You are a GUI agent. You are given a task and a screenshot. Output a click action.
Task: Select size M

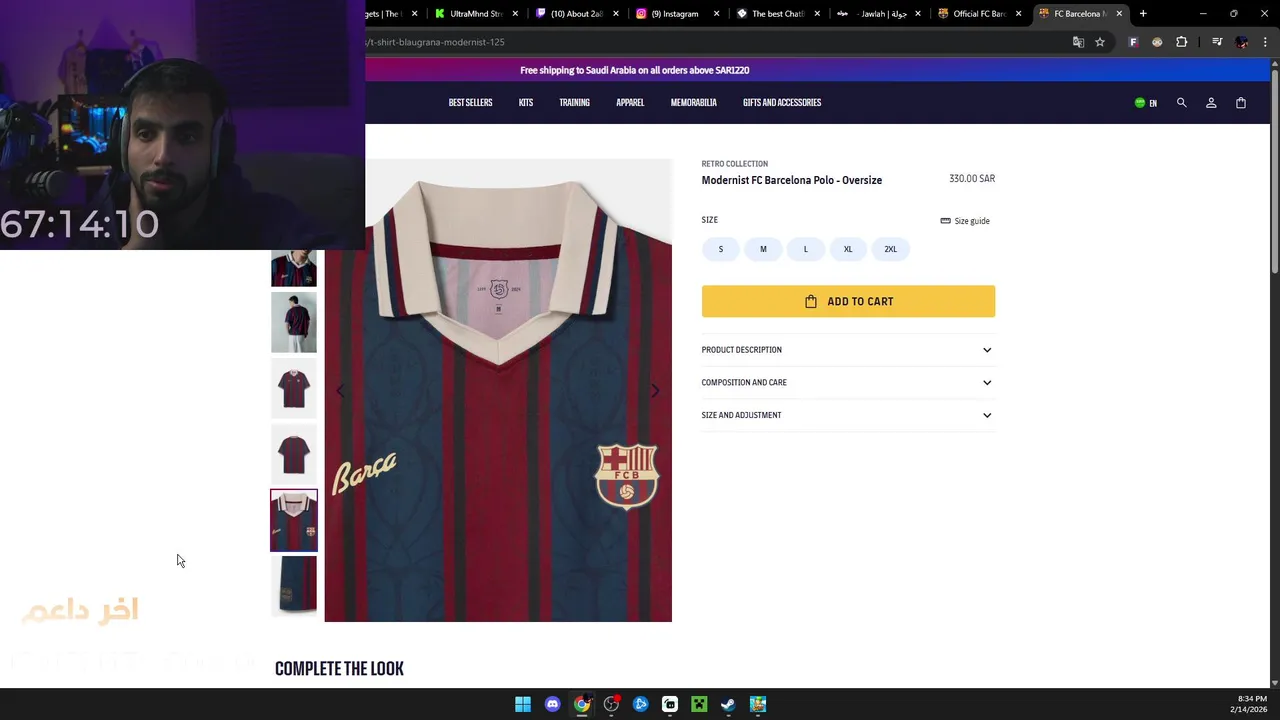click(763, 249)
